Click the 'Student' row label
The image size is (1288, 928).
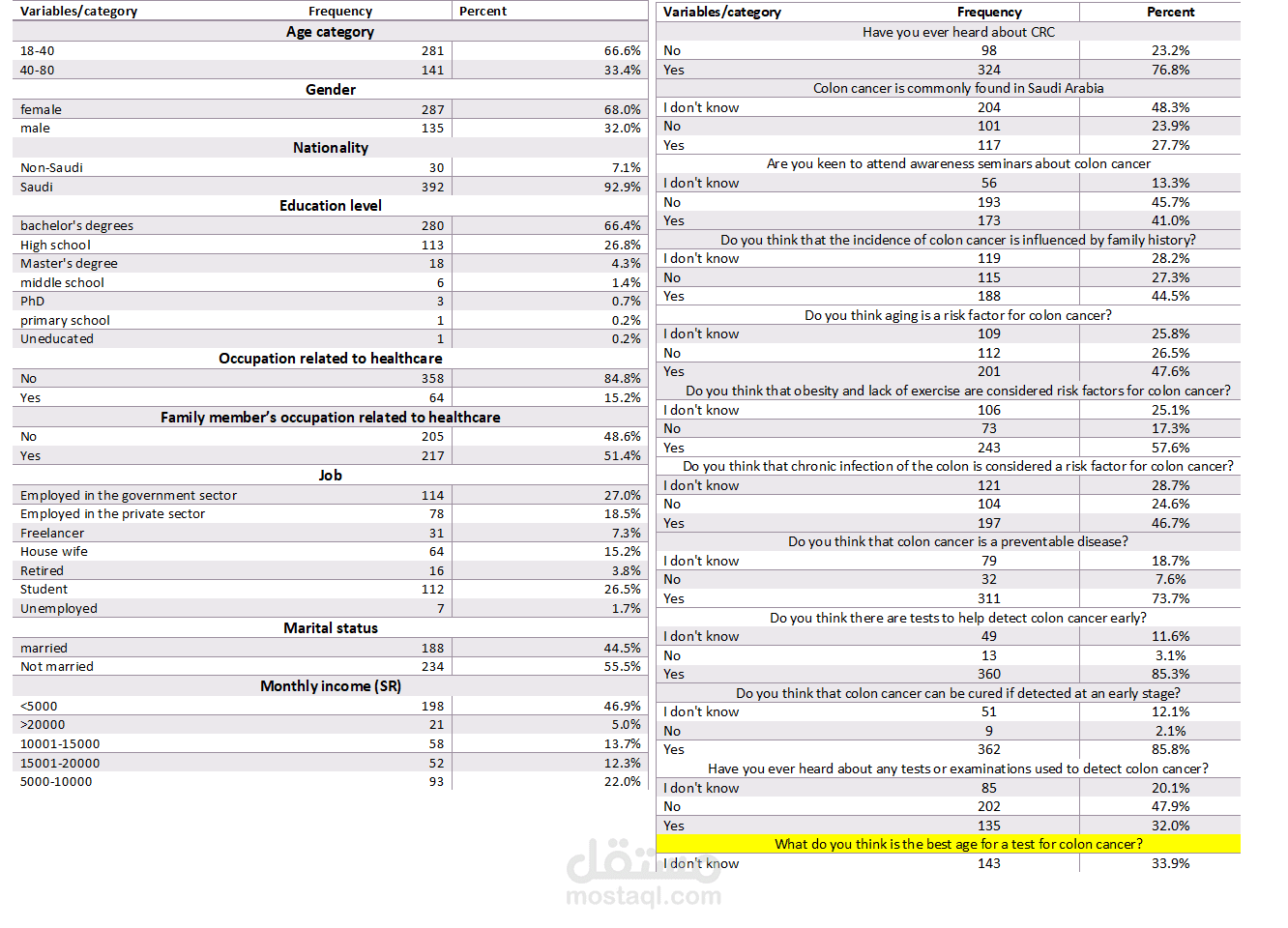coord(44,590)
